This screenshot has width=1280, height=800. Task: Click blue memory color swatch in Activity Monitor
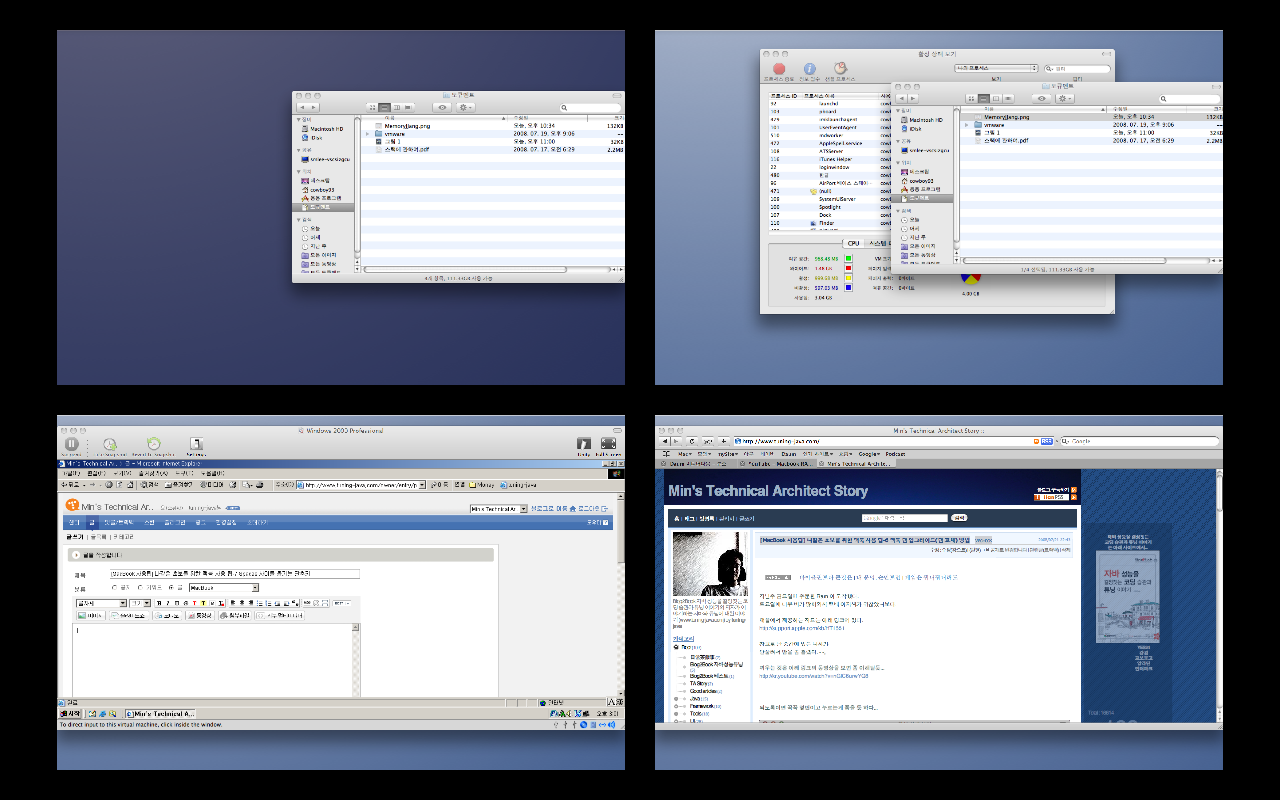click(x=849, y=287)
